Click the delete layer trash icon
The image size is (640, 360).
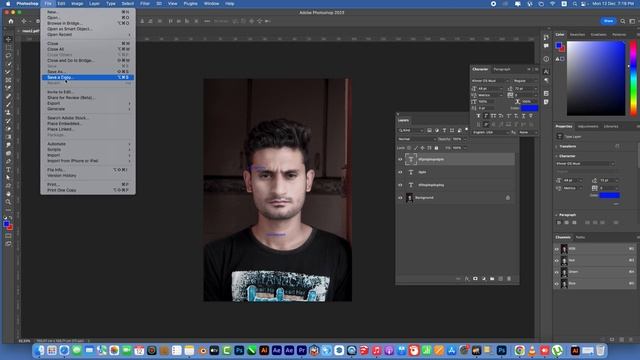click(509, 279)
